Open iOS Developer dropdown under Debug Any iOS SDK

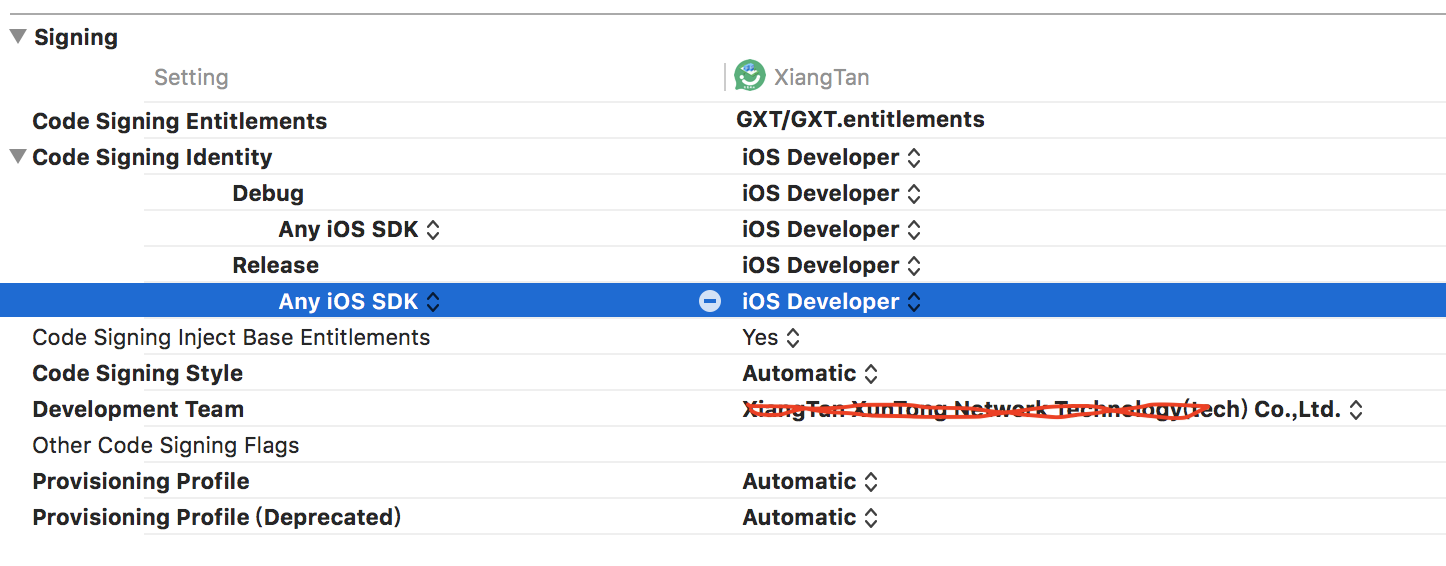(831, 229)
